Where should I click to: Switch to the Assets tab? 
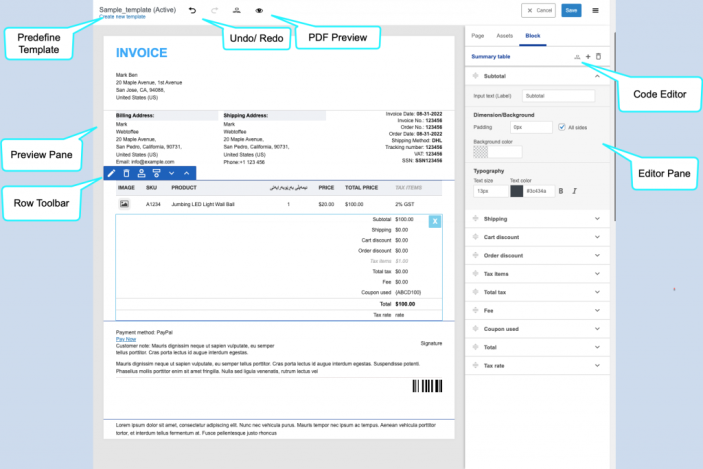504,34
